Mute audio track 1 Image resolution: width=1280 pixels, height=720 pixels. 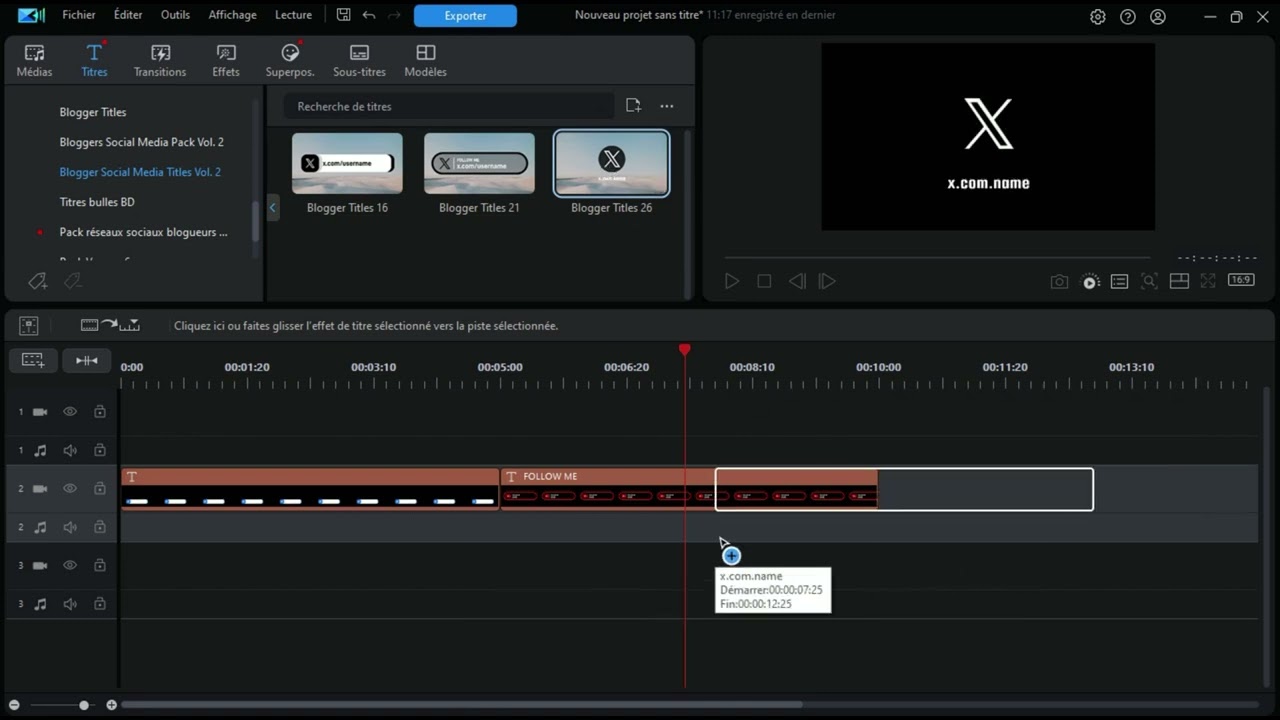70,451
